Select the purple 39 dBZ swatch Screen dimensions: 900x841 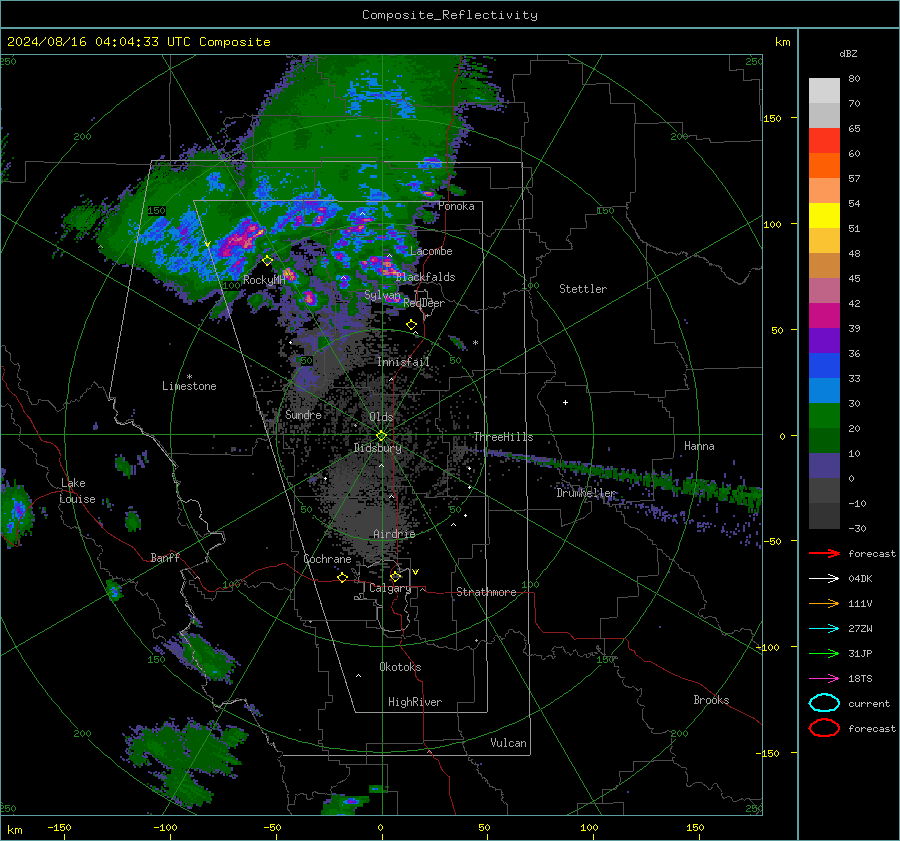pos(824,340)
